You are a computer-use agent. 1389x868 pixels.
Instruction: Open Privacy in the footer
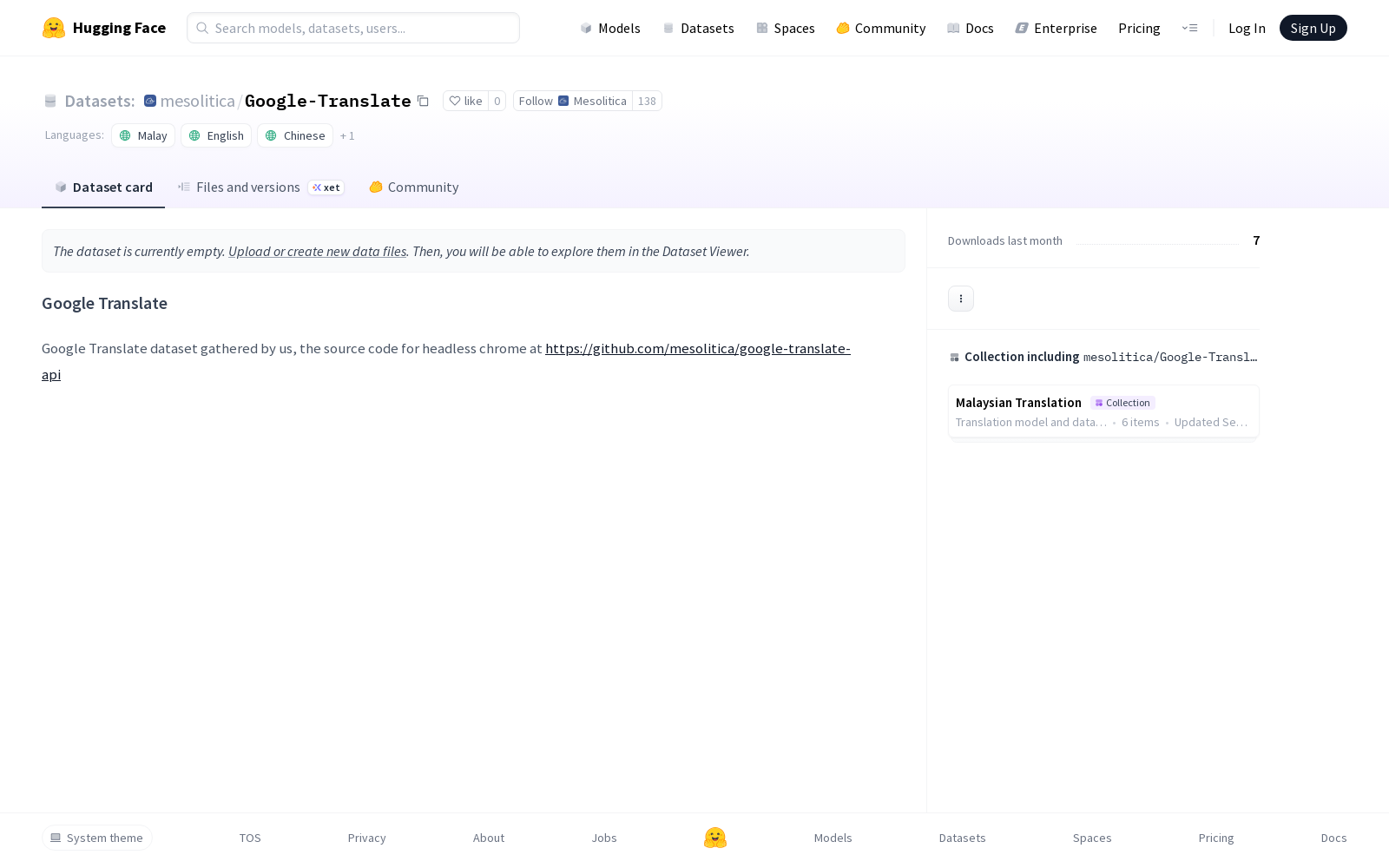click(366, 838)
